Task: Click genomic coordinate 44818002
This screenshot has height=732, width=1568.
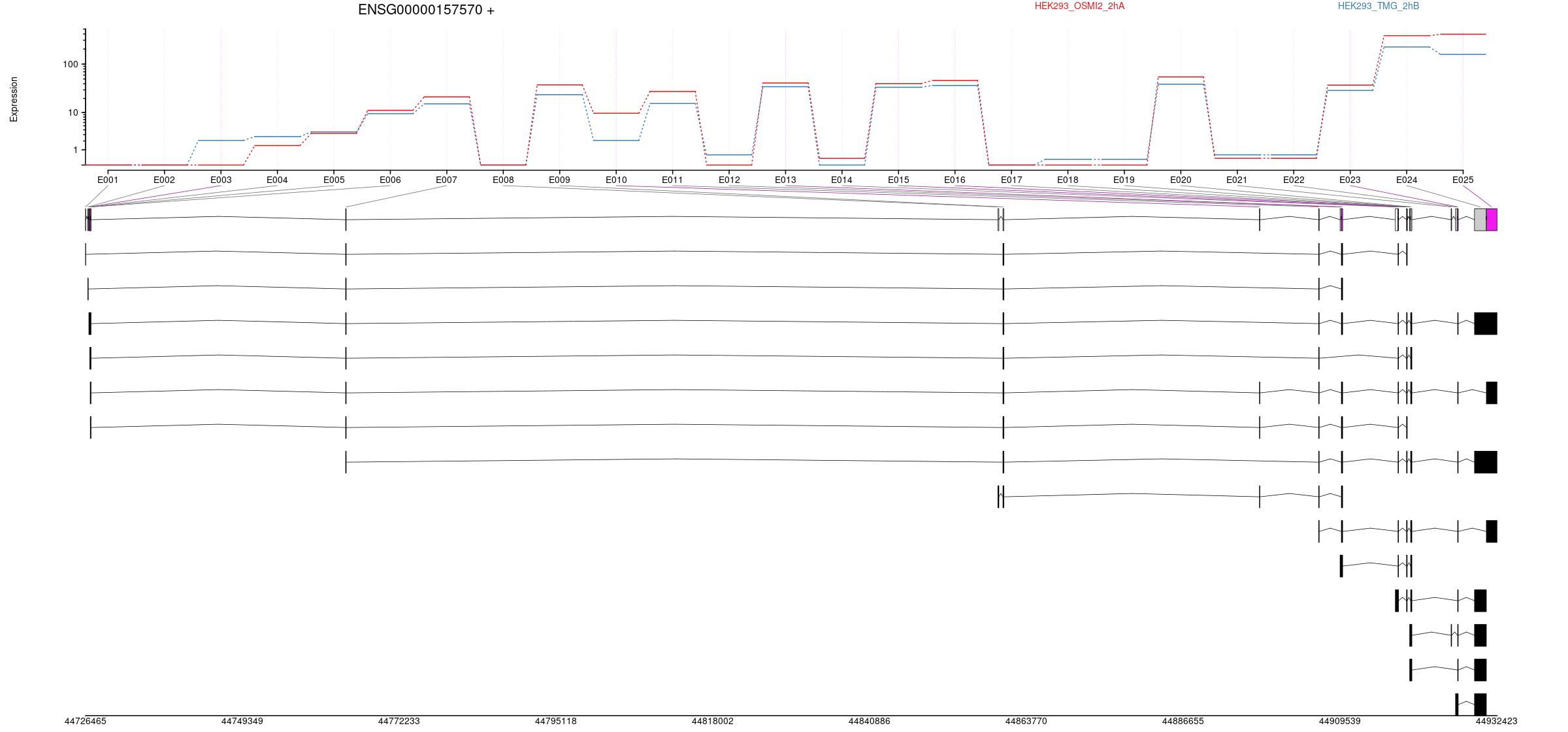Action: click(x=712, y=722)
